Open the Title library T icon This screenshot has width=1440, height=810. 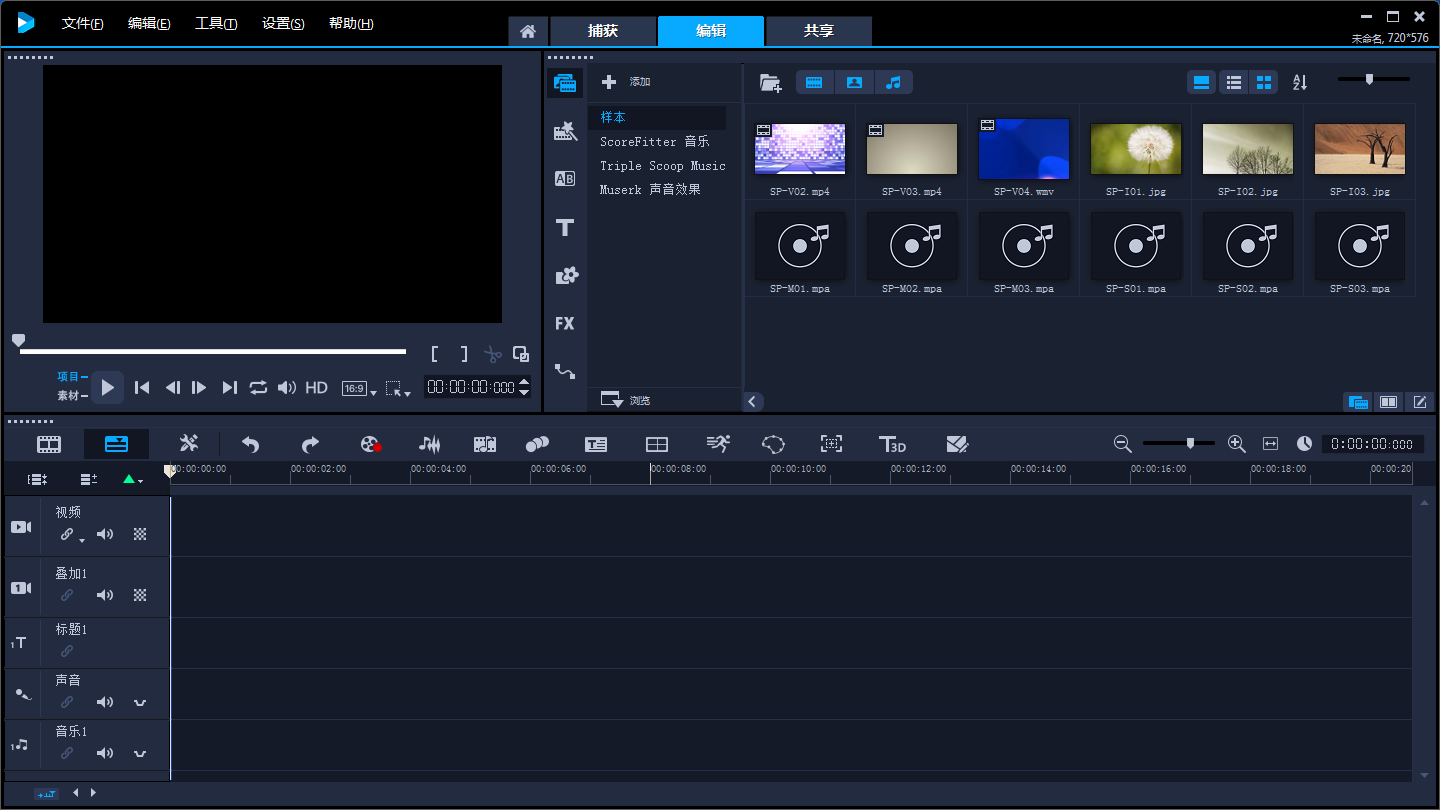[565, 228]
